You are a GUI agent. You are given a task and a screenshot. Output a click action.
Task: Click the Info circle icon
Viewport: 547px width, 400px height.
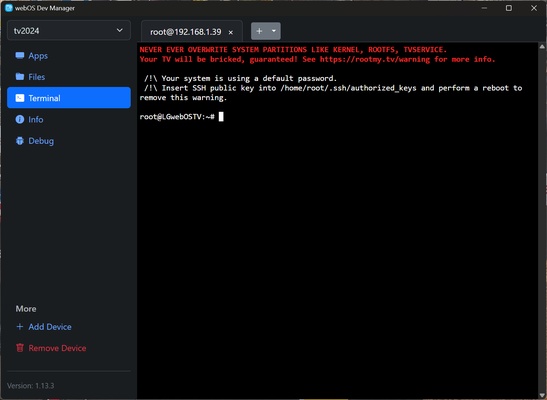(20, 119)
